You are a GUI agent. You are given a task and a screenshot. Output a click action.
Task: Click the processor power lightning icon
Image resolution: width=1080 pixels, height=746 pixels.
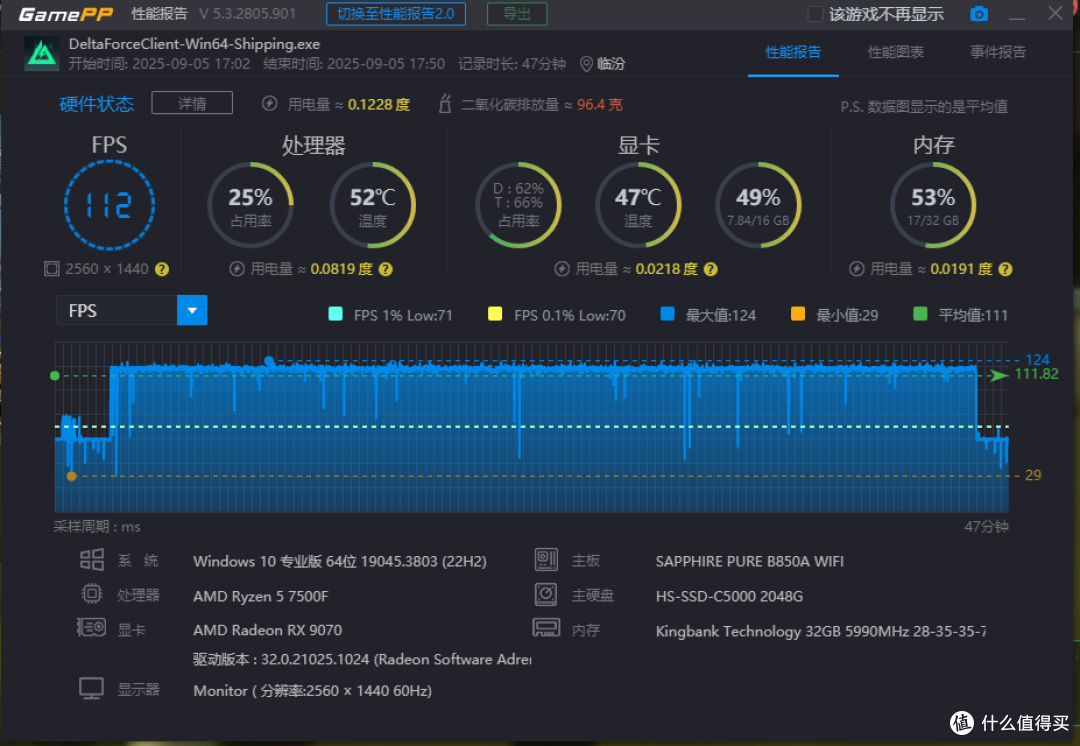pos(237,269)
